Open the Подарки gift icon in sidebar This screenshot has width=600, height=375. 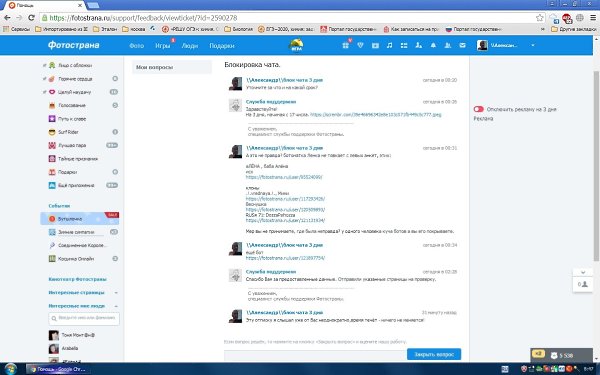tap(52, 172)
